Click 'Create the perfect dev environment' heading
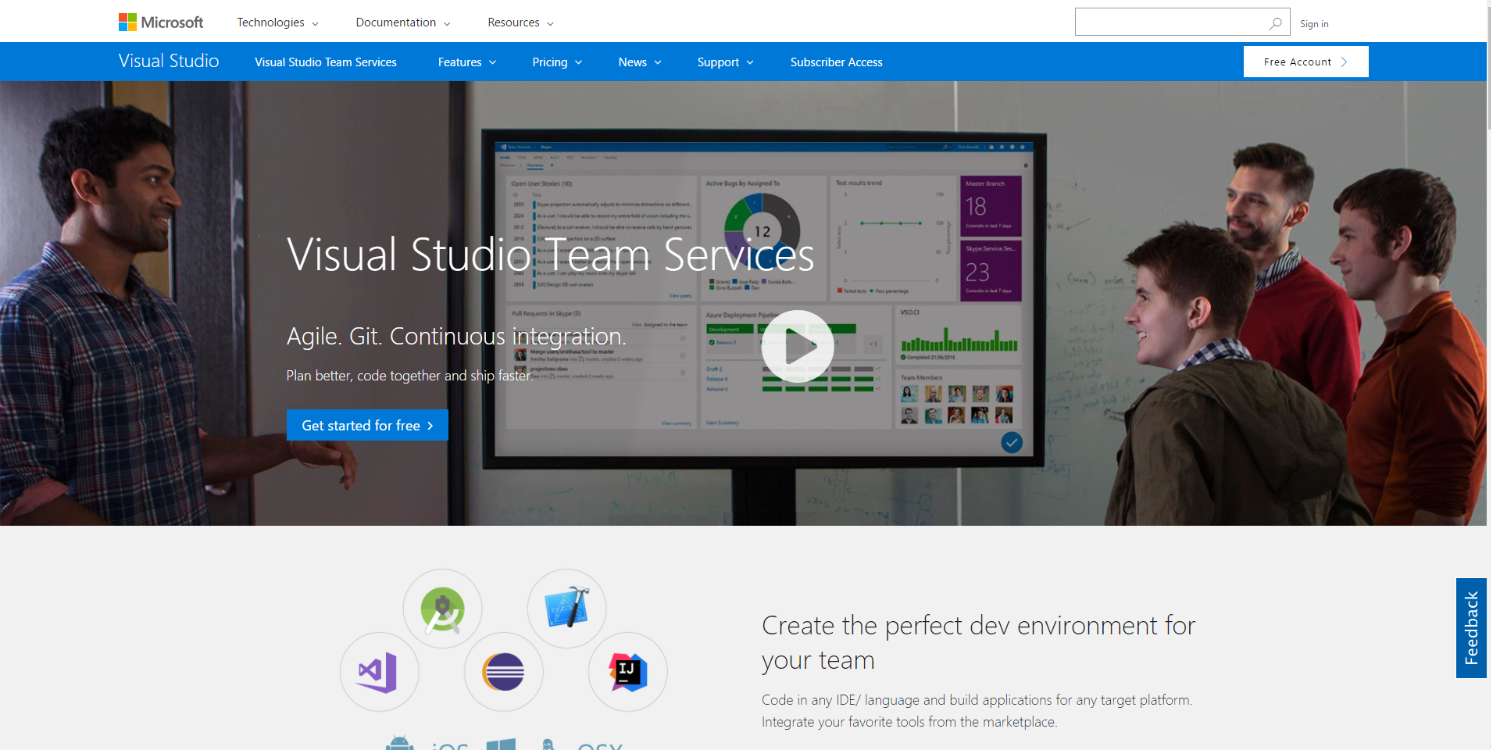 (979, 643)
